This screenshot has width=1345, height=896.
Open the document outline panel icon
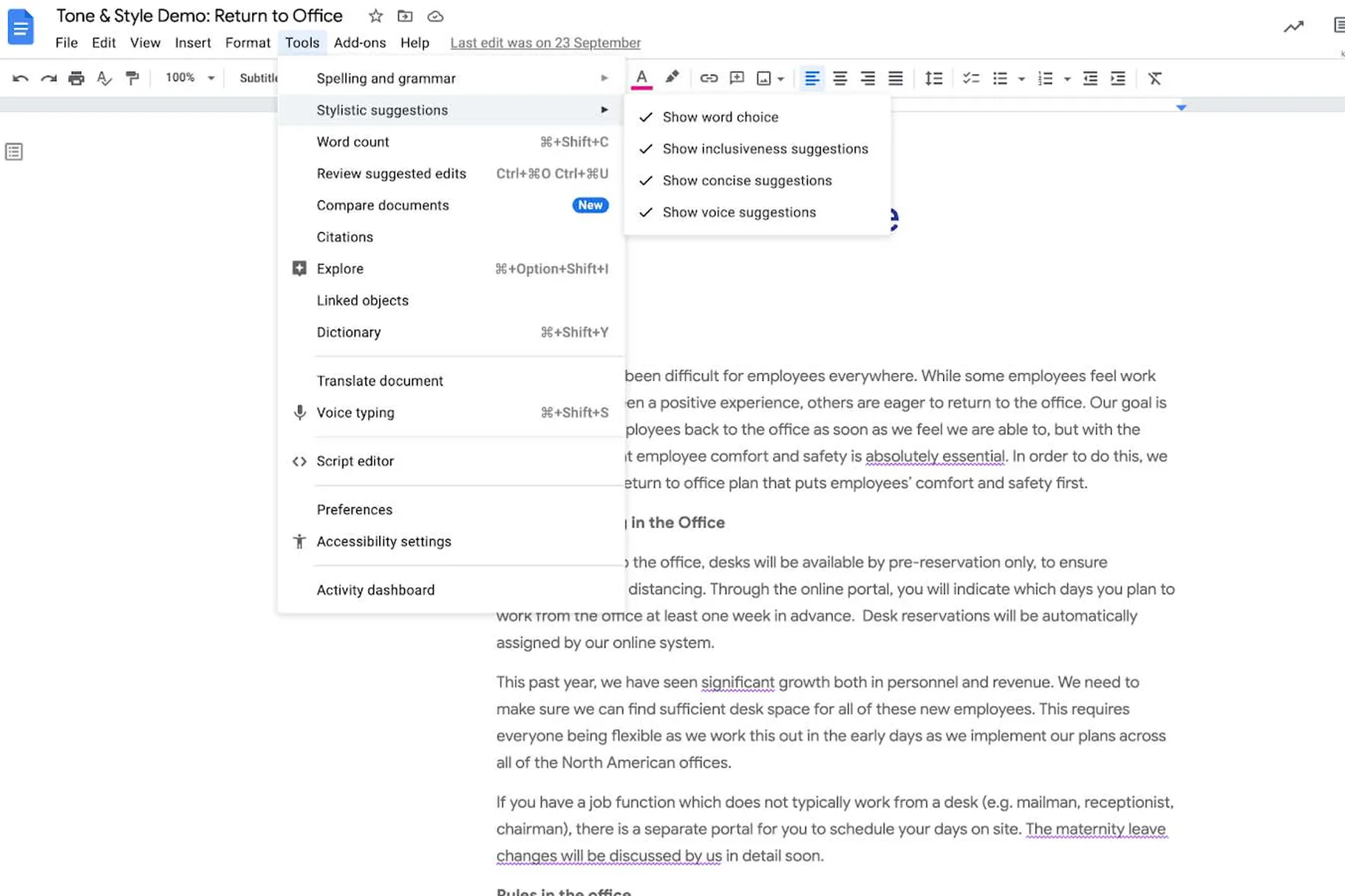pos(14,152)
